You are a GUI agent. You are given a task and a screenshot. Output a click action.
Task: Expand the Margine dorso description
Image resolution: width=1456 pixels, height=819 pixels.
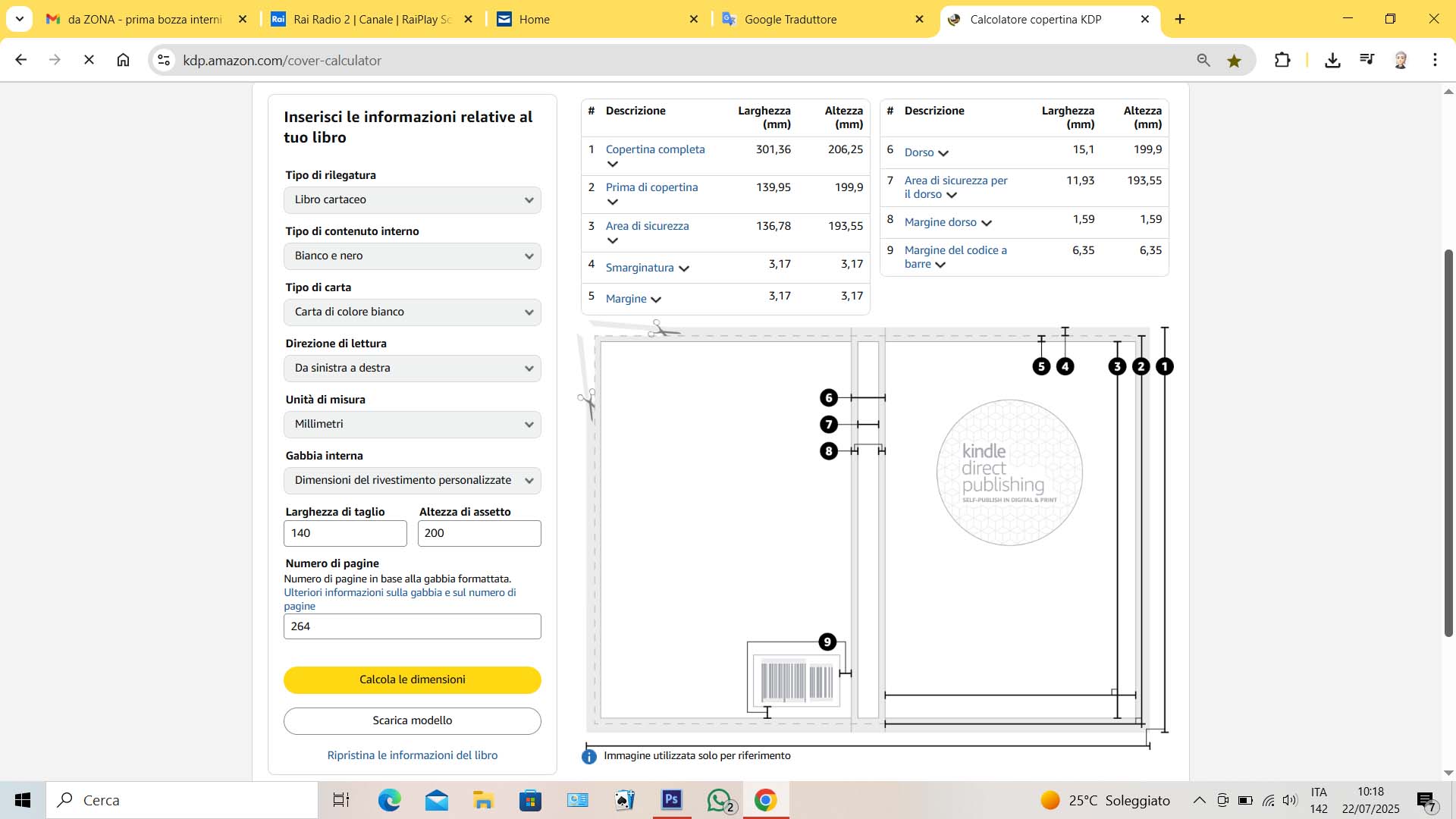(x=986, y=223)
